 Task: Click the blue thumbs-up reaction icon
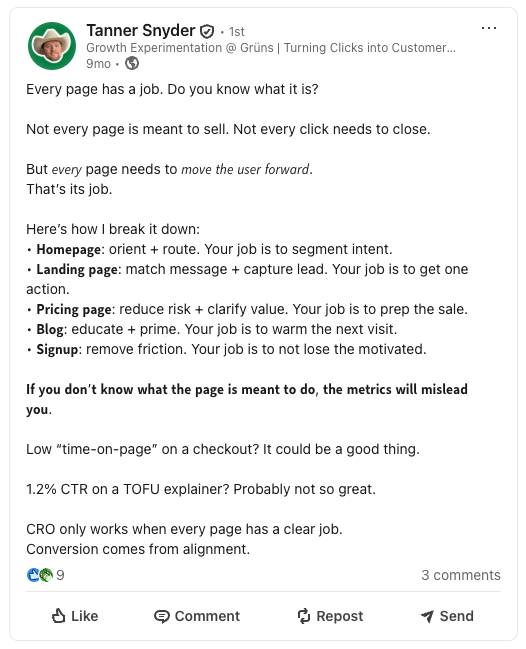coord(33,574)
